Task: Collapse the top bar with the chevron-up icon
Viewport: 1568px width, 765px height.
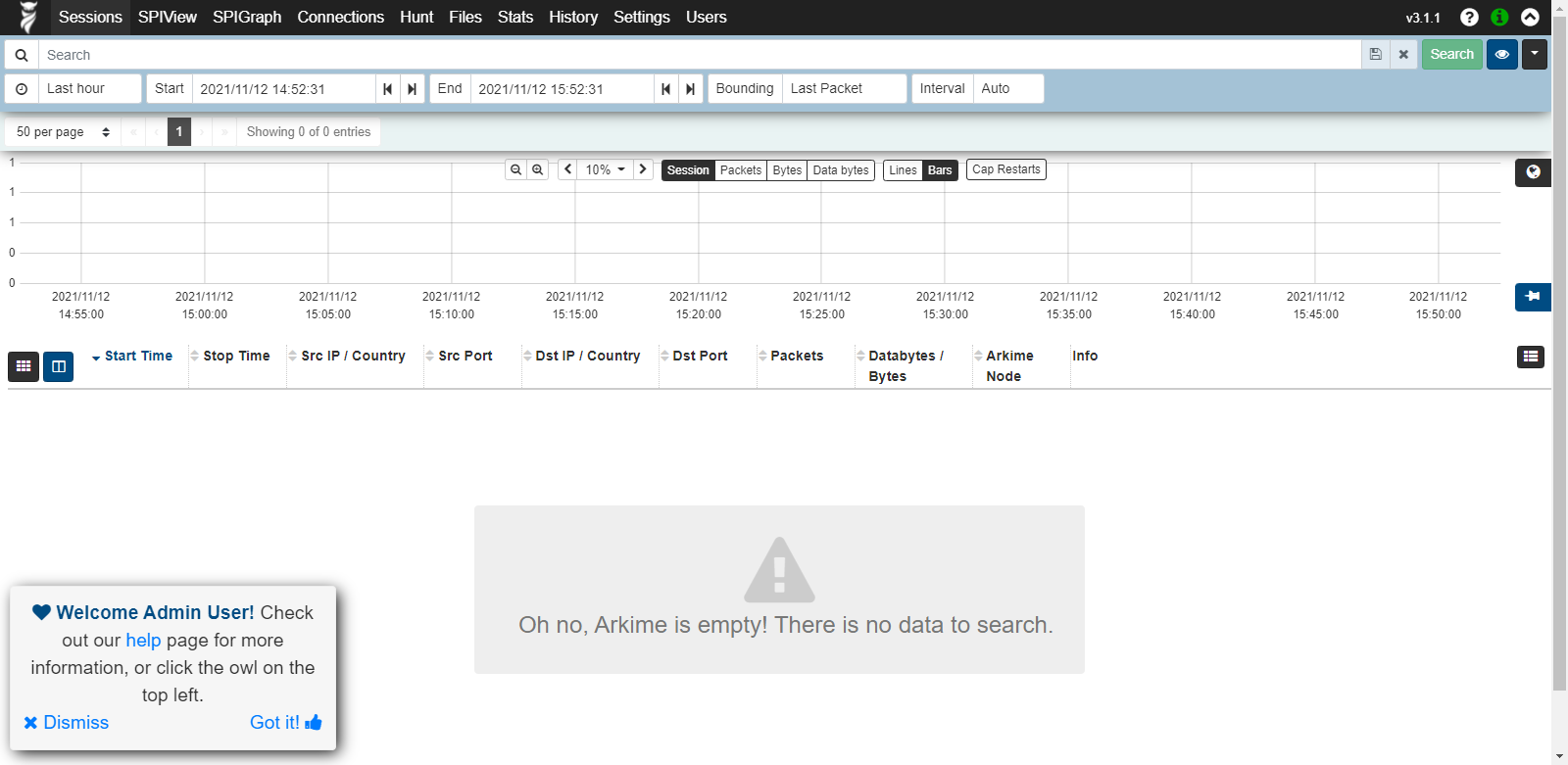Action: pyautogui.click(x=1530, y=17)
